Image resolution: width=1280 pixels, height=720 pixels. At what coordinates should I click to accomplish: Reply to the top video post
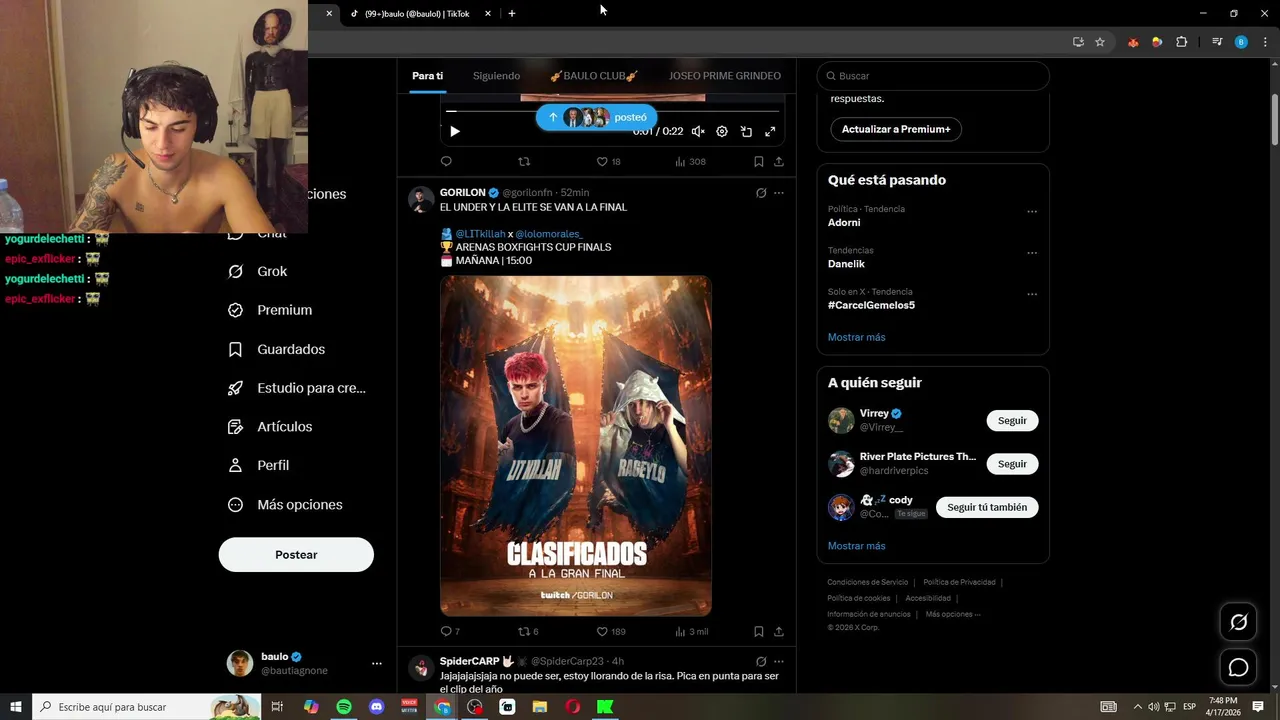click(446, 161)
